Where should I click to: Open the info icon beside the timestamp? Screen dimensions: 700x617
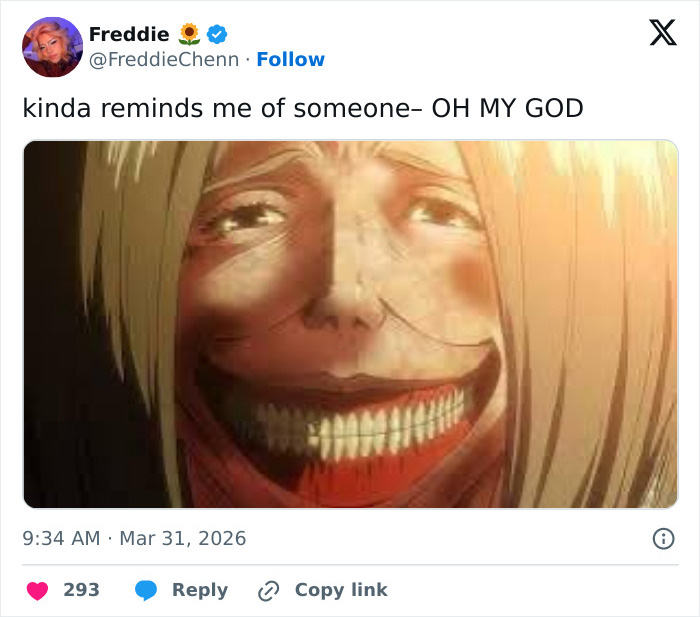pos(662,538)
